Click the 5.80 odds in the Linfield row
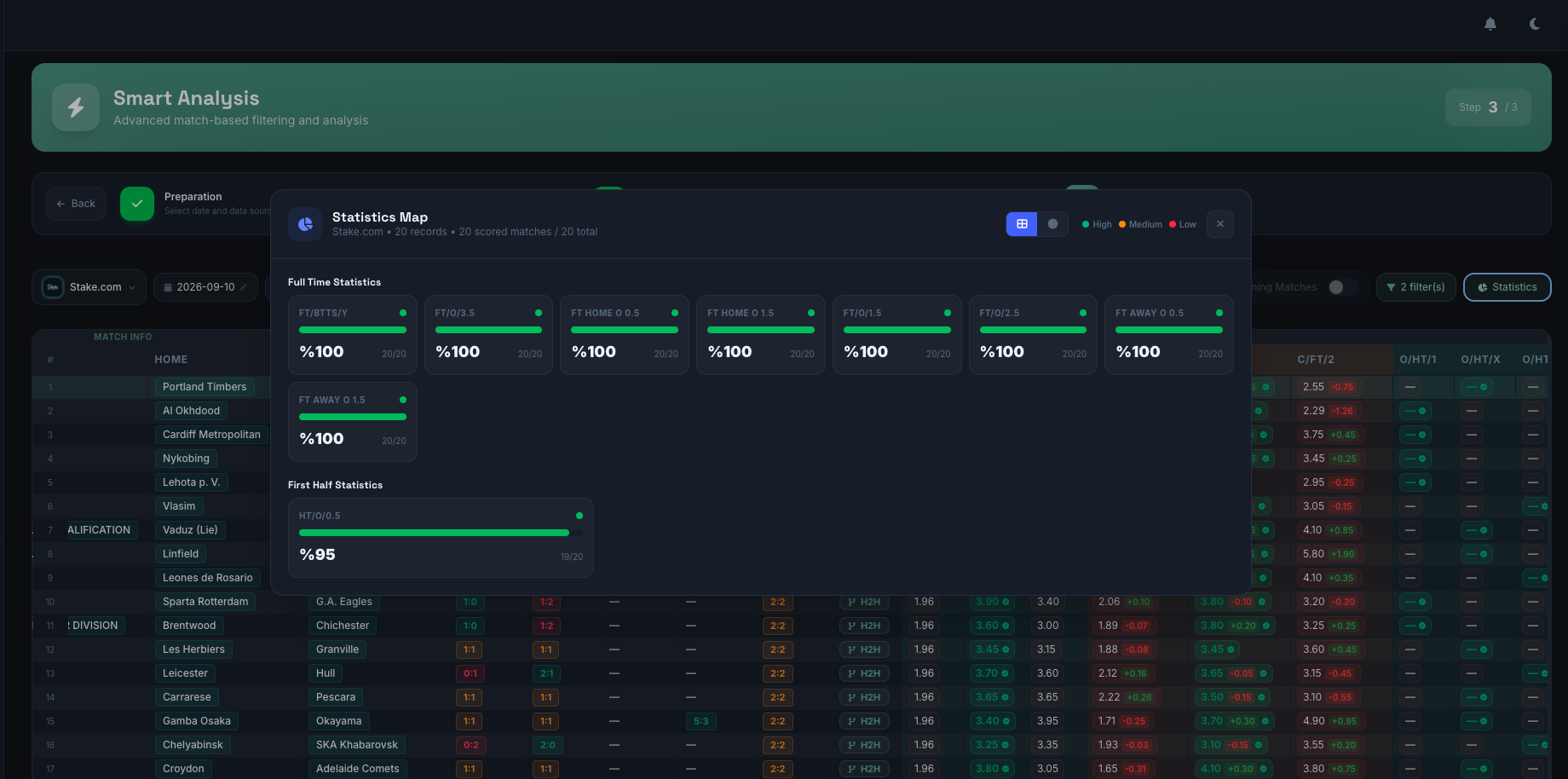 1313,554
